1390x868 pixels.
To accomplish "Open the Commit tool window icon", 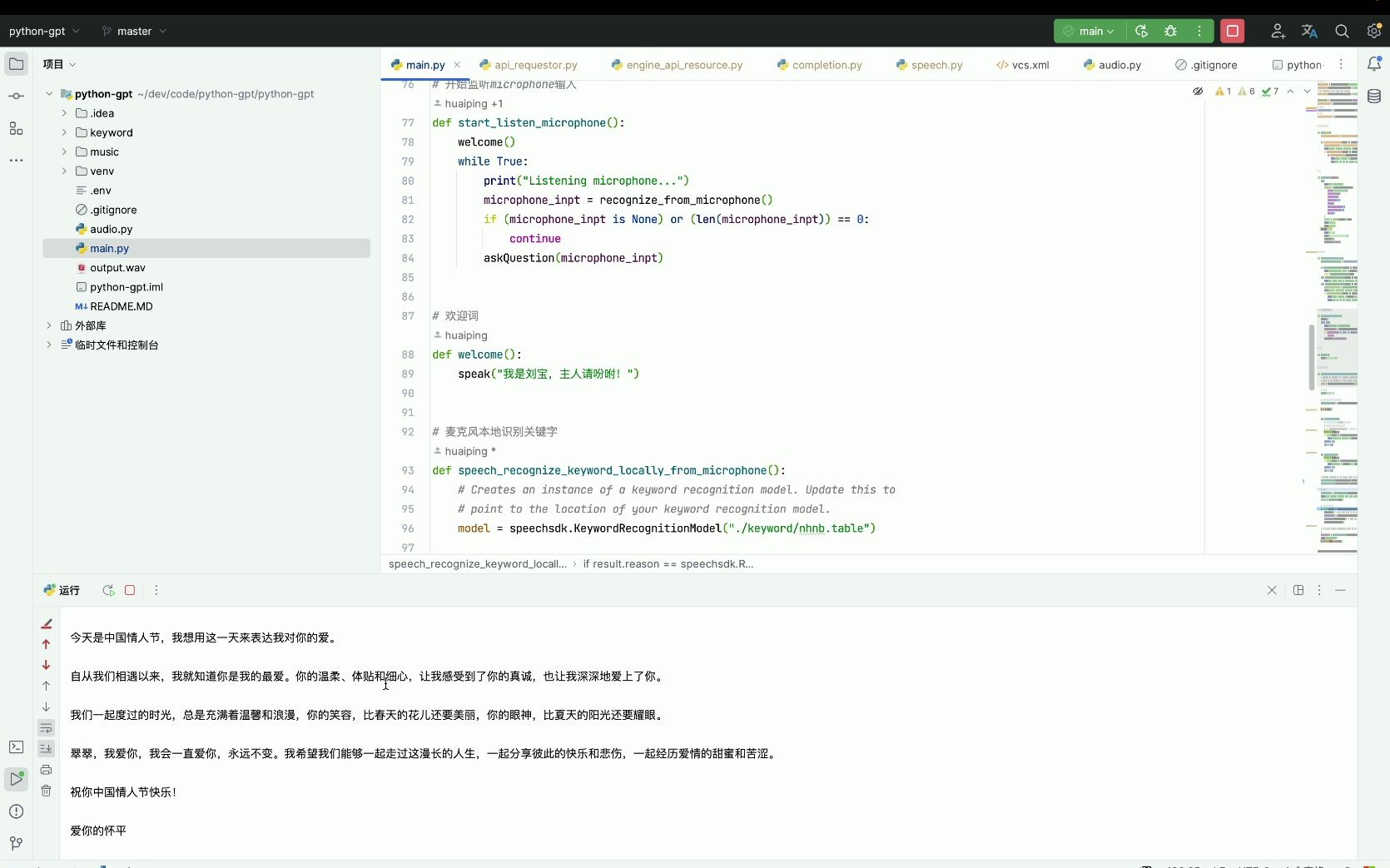I will point(16,97).
